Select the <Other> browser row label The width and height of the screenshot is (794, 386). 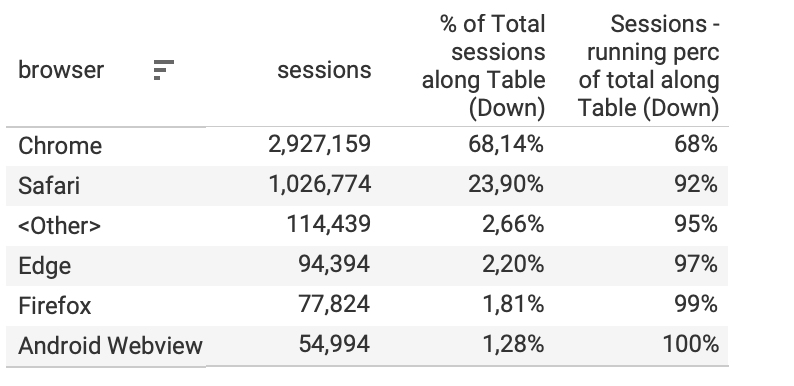point(60,225)
